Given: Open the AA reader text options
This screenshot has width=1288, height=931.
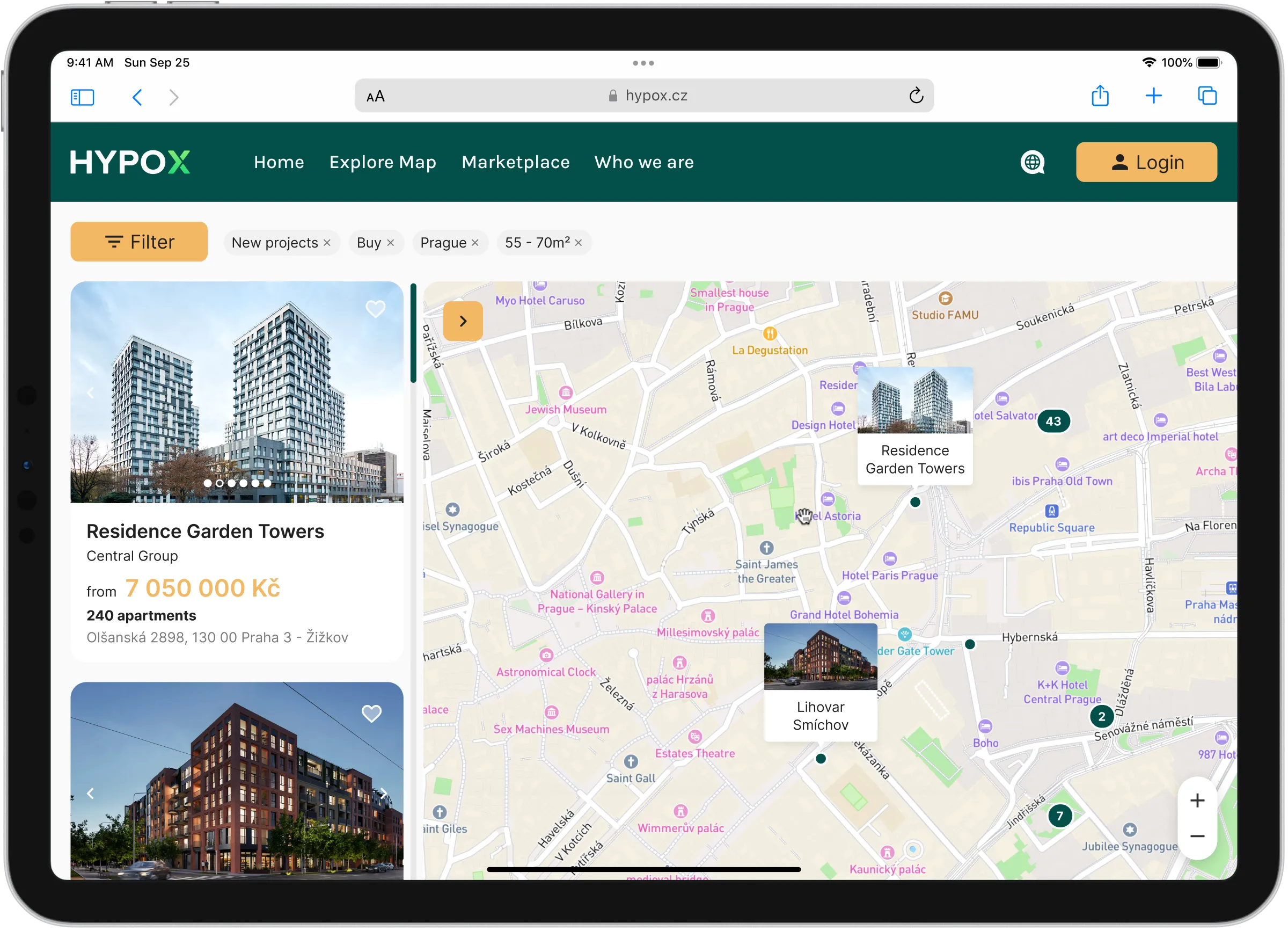Looking at the screenshot, I should point(376,96).
